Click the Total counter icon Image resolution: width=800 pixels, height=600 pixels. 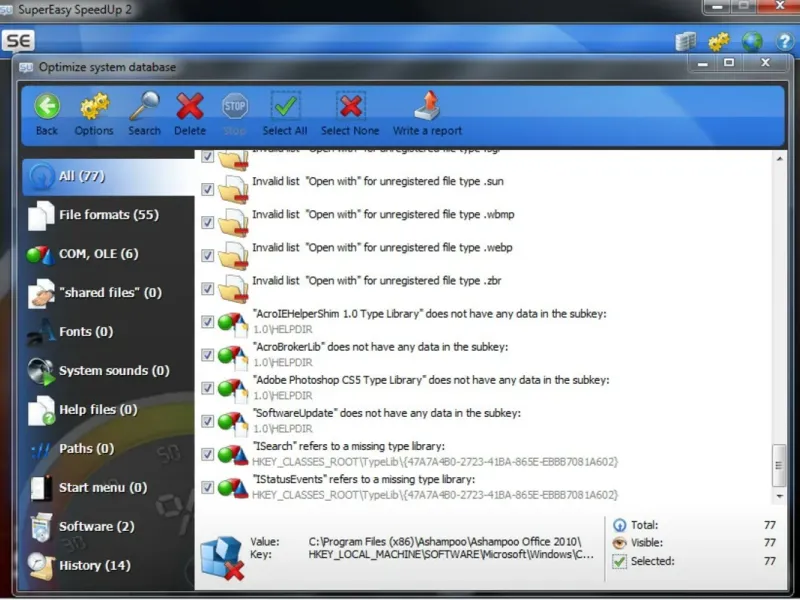[x=619, y=525]
